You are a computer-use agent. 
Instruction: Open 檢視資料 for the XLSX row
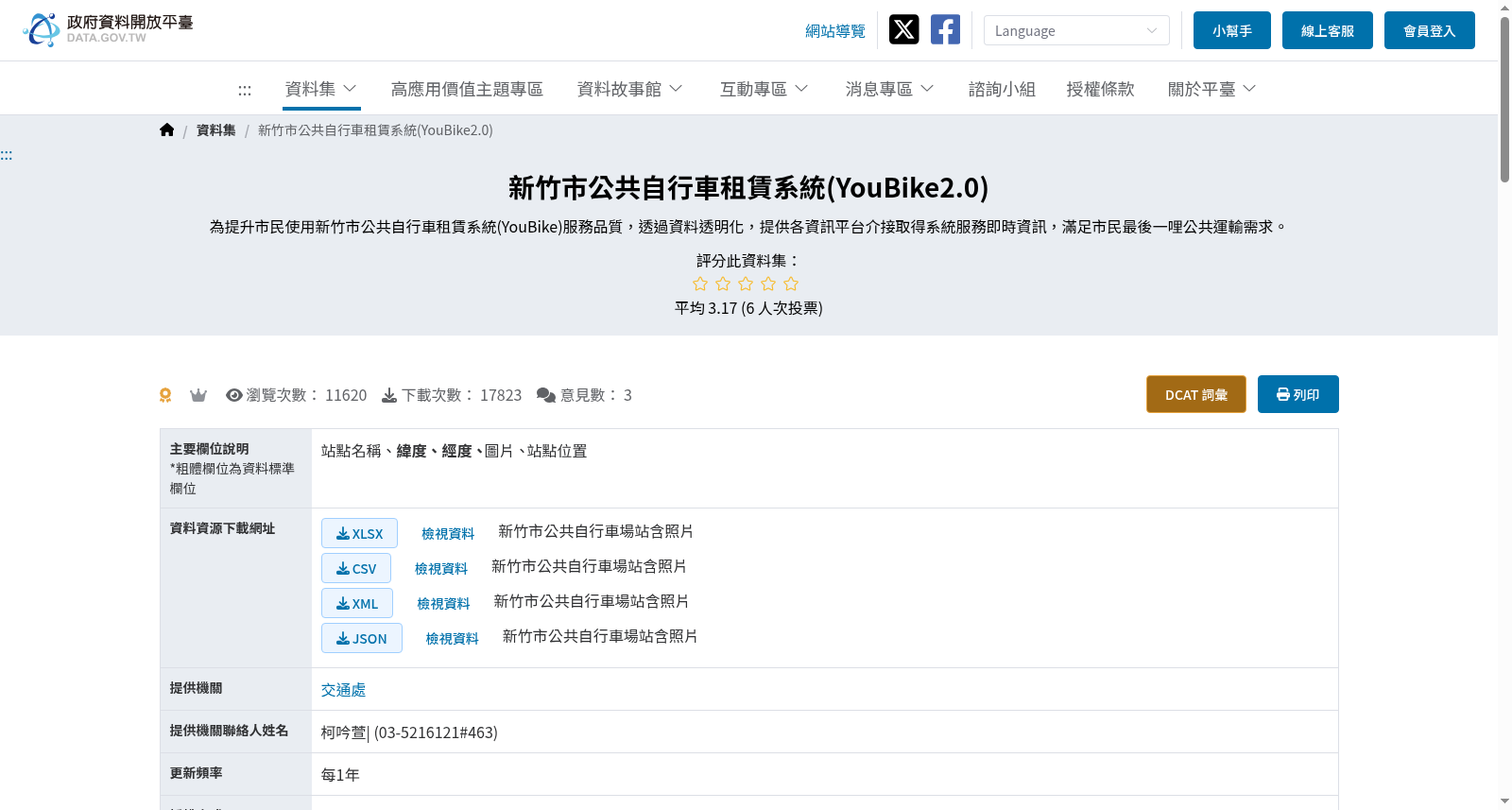pos(448,534)
